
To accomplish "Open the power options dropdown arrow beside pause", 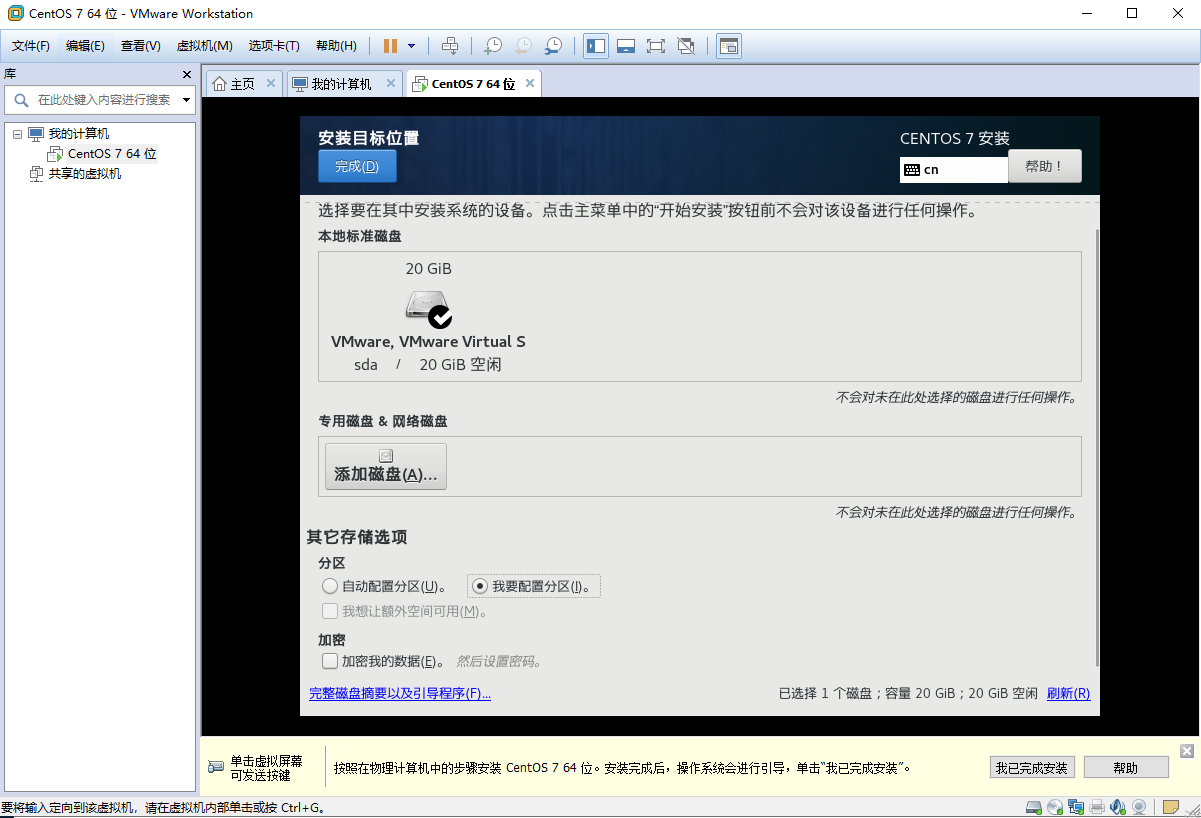I will pyautogui.click(x=411, y=46).
